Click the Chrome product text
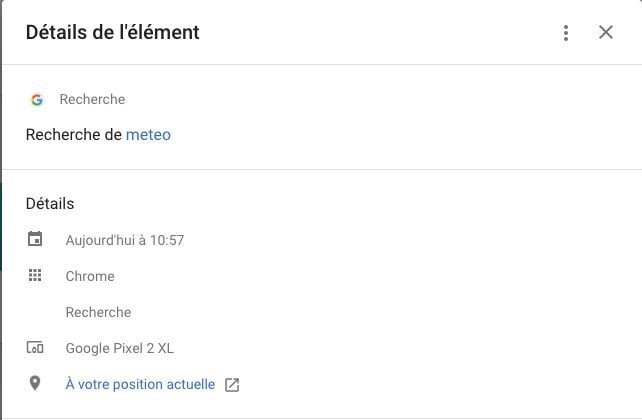 coord(90,276)
